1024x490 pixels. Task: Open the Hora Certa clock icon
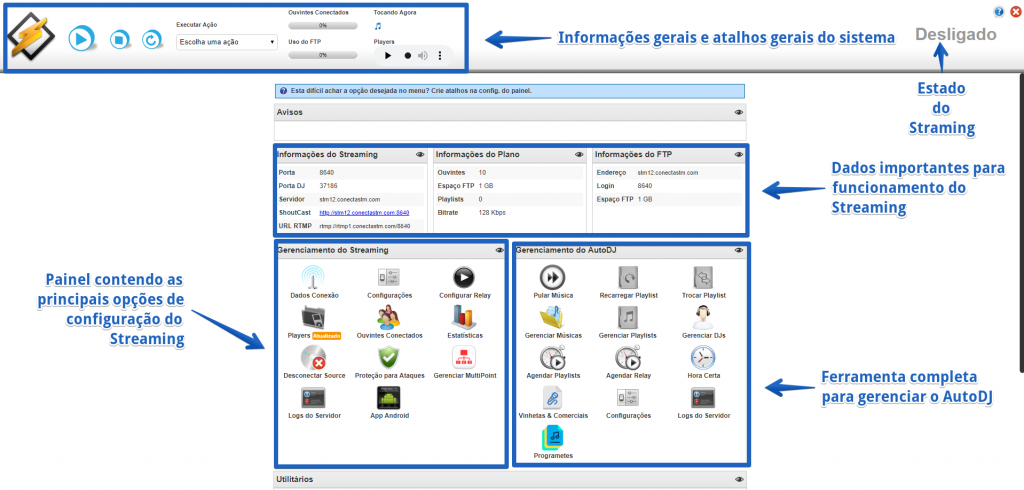tap(704, 357)
